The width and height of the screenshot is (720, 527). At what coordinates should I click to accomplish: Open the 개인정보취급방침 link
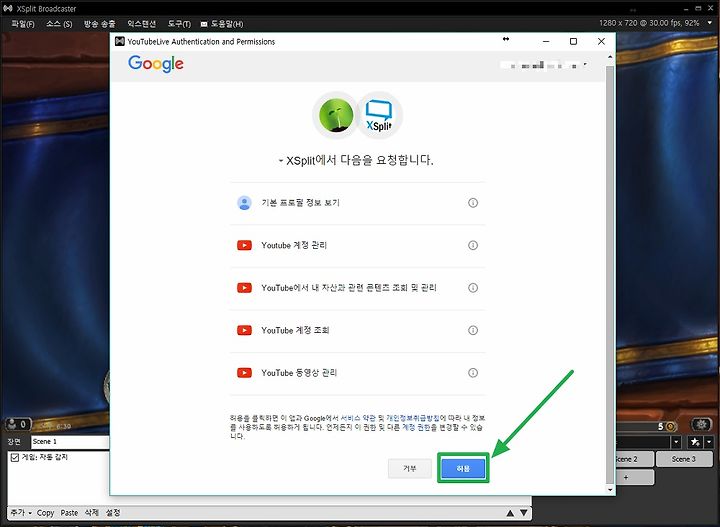tap(413, 418)
